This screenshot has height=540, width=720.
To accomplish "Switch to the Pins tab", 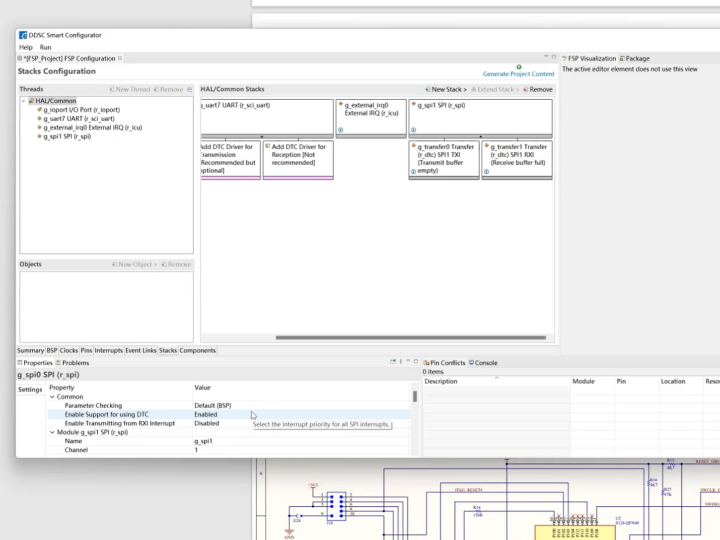I will 86,351.
